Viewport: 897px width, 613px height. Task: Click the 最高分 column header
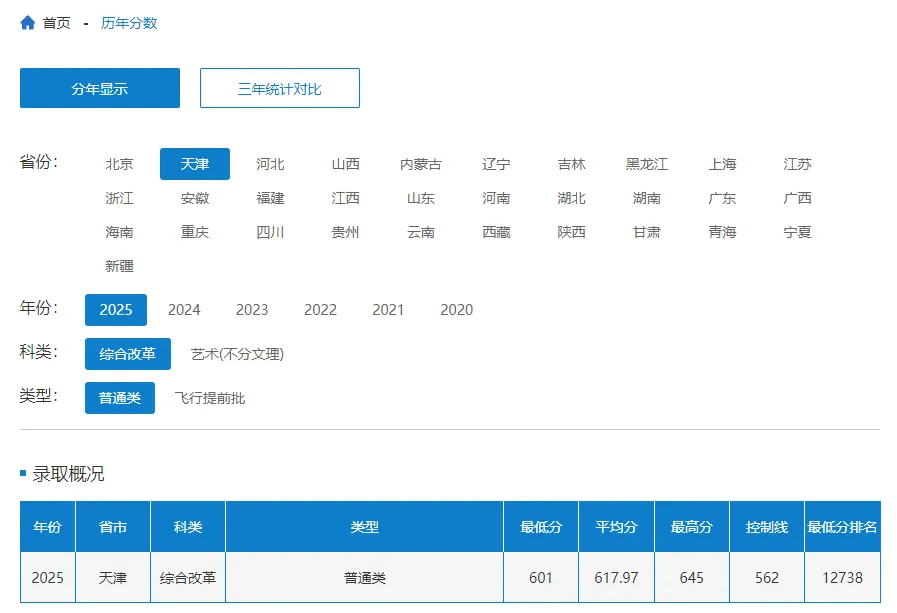pos(692,527)
